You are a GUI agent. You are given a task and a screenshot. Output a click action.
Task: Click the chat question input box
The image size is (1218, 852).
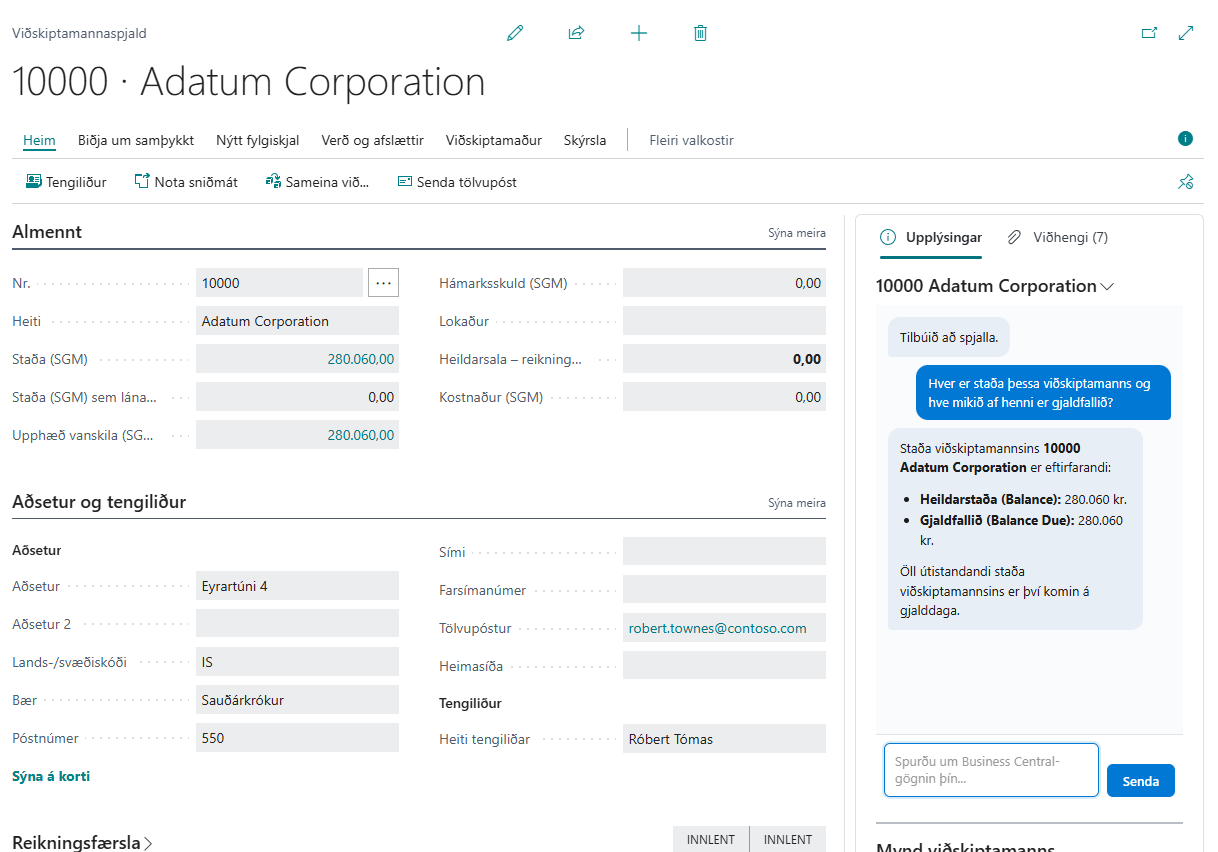click(x=991, y=770)
